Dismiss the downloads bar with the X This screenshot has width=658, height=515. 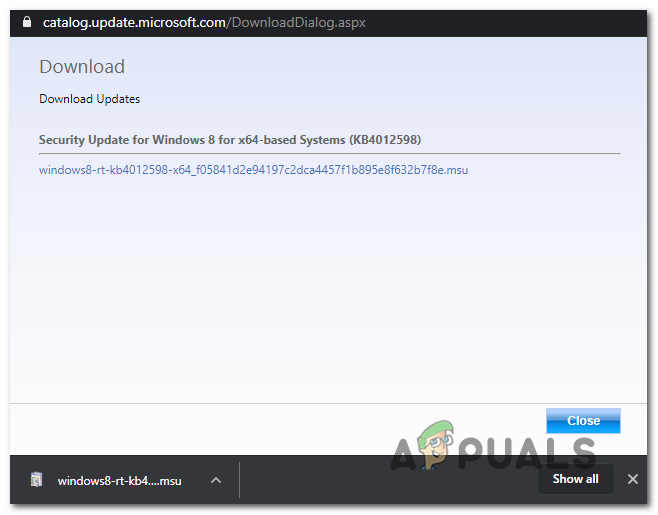pos(633,479)
